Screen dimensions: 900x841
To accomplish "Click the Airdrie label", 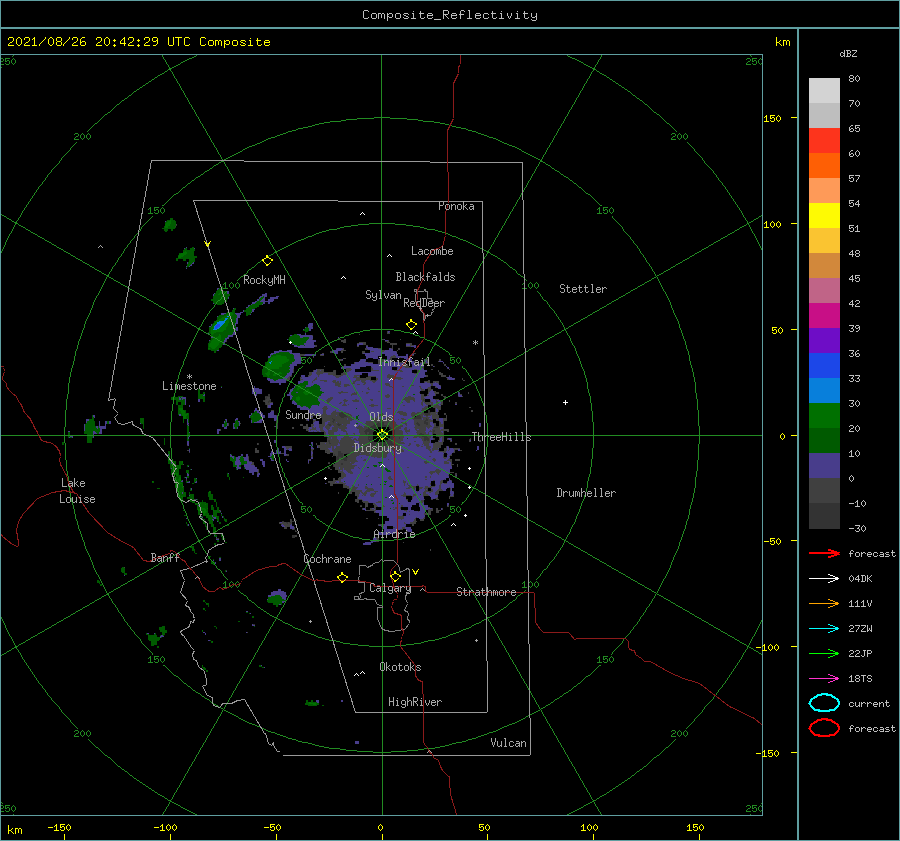I will tap(394, 534).
